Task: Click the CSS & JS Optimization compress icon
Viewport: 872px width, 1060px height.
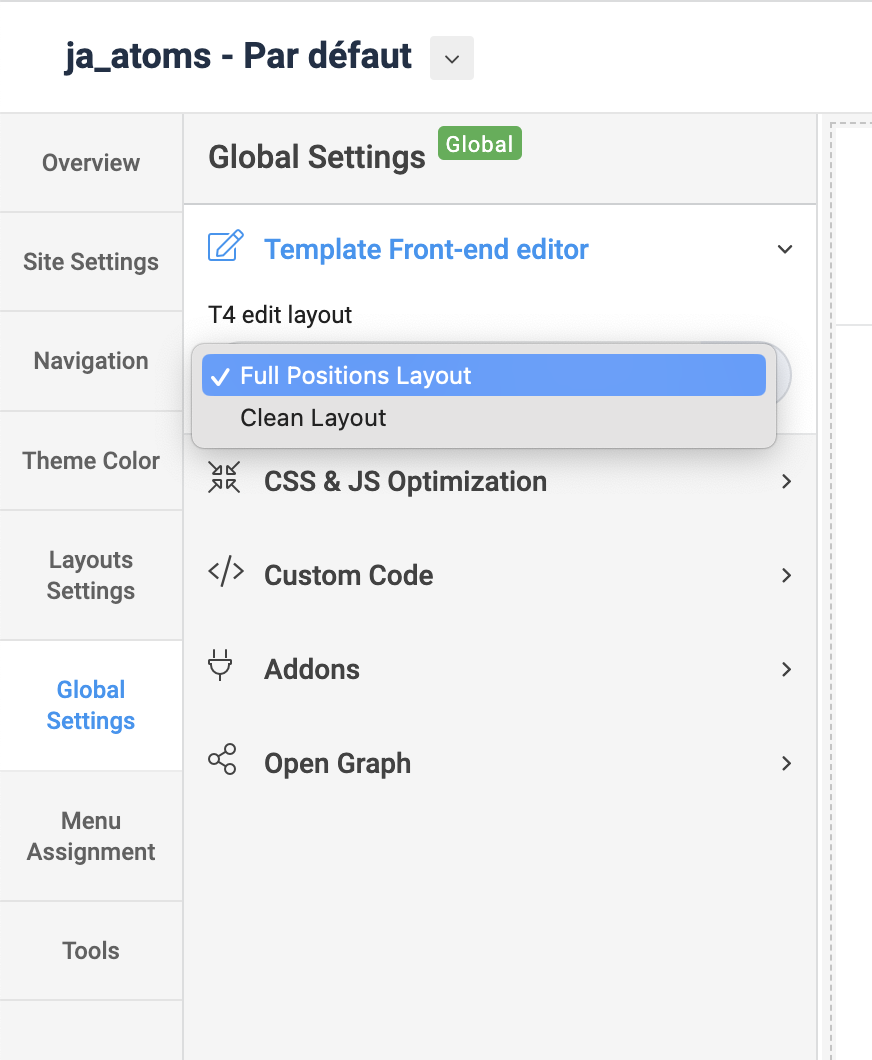Action: (x=224, y=479)
